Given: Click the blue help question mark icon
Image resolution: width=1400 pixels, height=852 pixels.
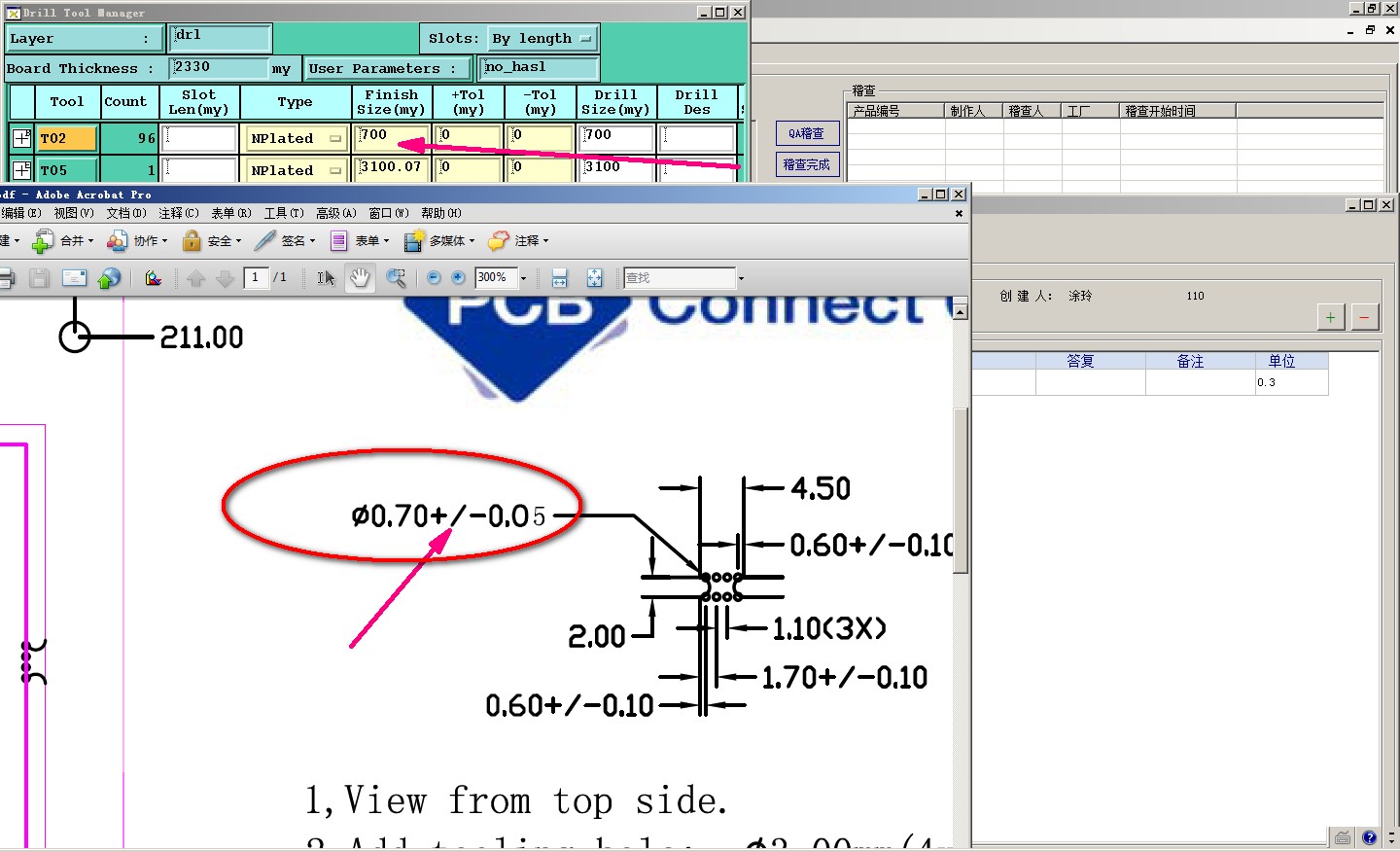Looking at the screenshot, I should [1370, 837].
